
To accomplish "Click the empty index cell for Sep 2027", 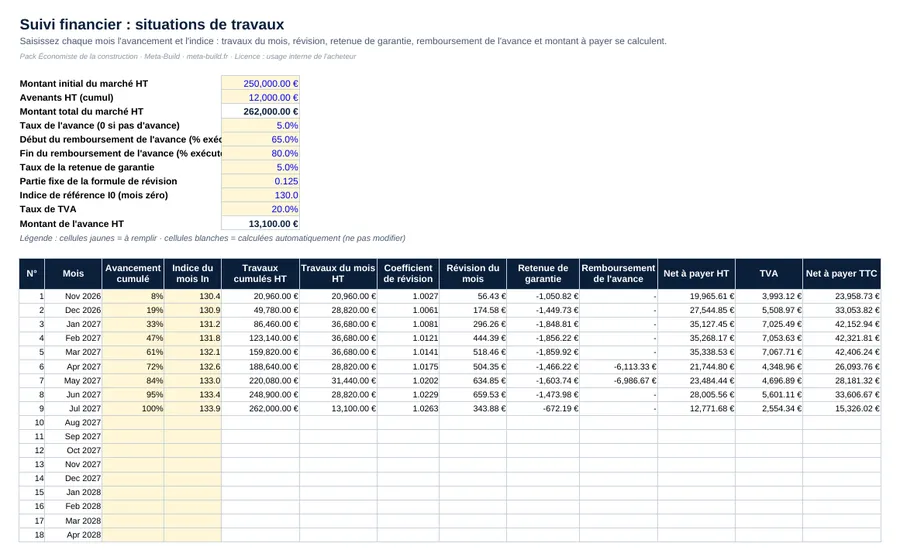I will click(192, 436).
